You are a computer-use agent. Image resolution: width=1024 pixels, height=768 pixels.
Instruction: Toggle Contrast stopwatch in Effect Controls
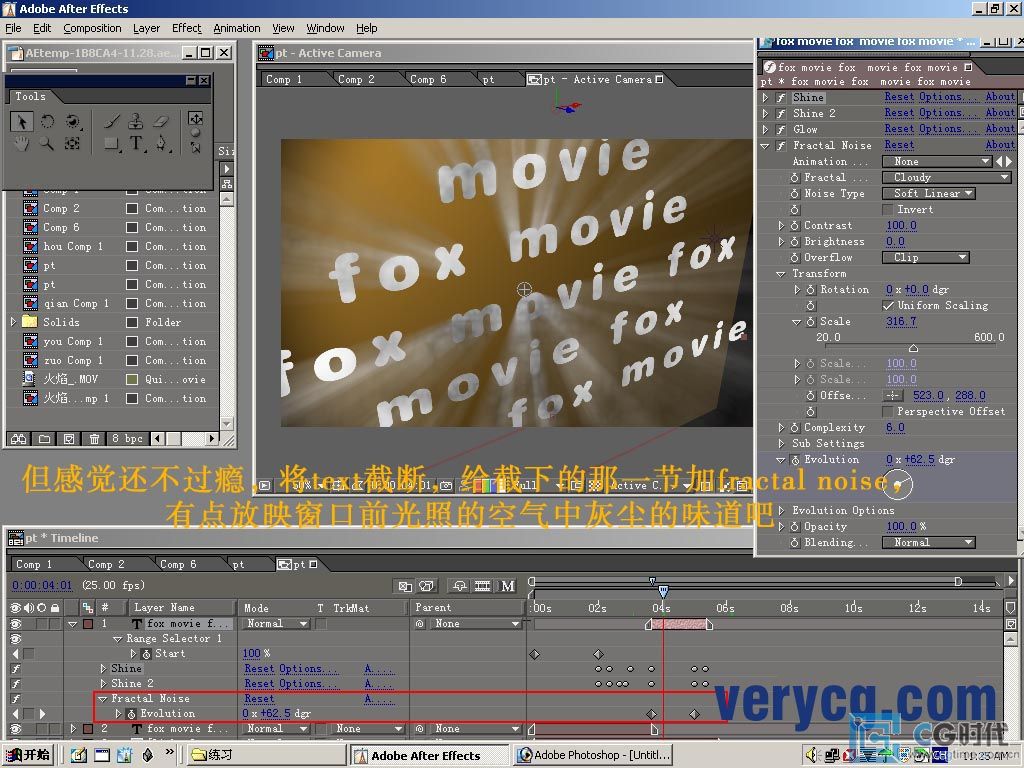[x=795, y=225]
